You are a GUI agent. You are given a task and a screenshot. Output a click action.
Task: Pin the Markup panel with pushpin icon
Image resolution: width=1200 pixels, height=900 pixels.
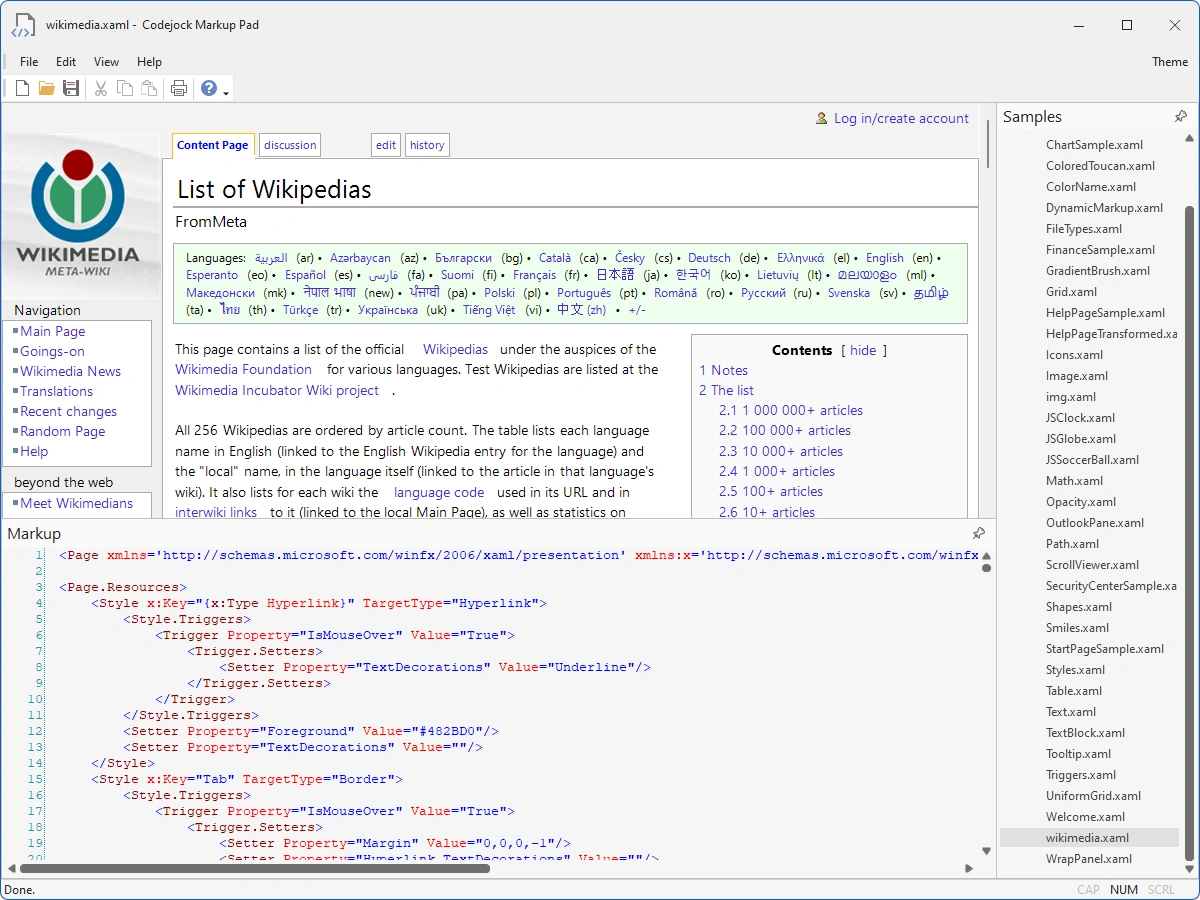click(x=979, y=534)
